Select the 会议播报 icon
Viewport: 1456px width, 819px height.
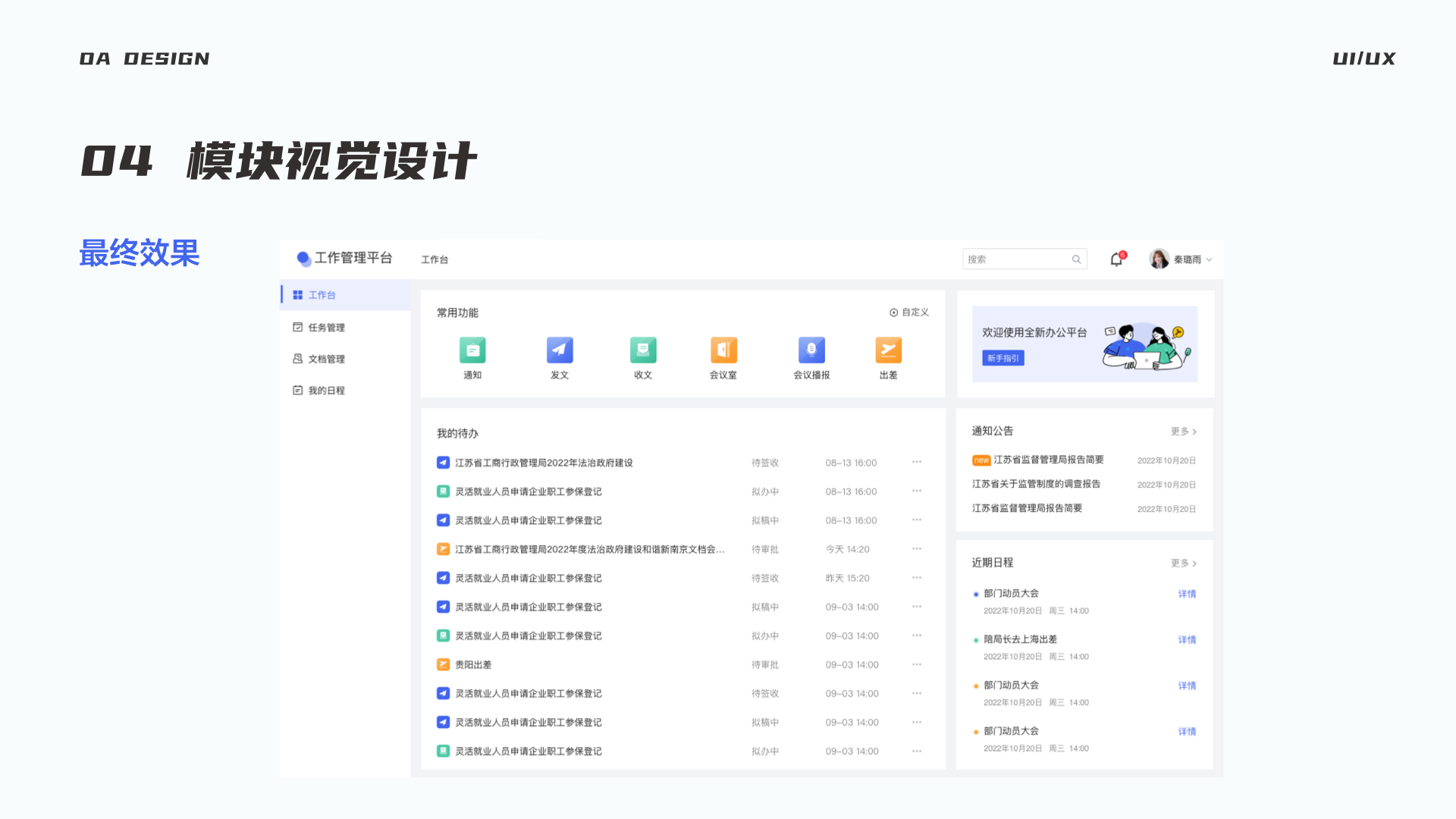click(x=811, y=350)
